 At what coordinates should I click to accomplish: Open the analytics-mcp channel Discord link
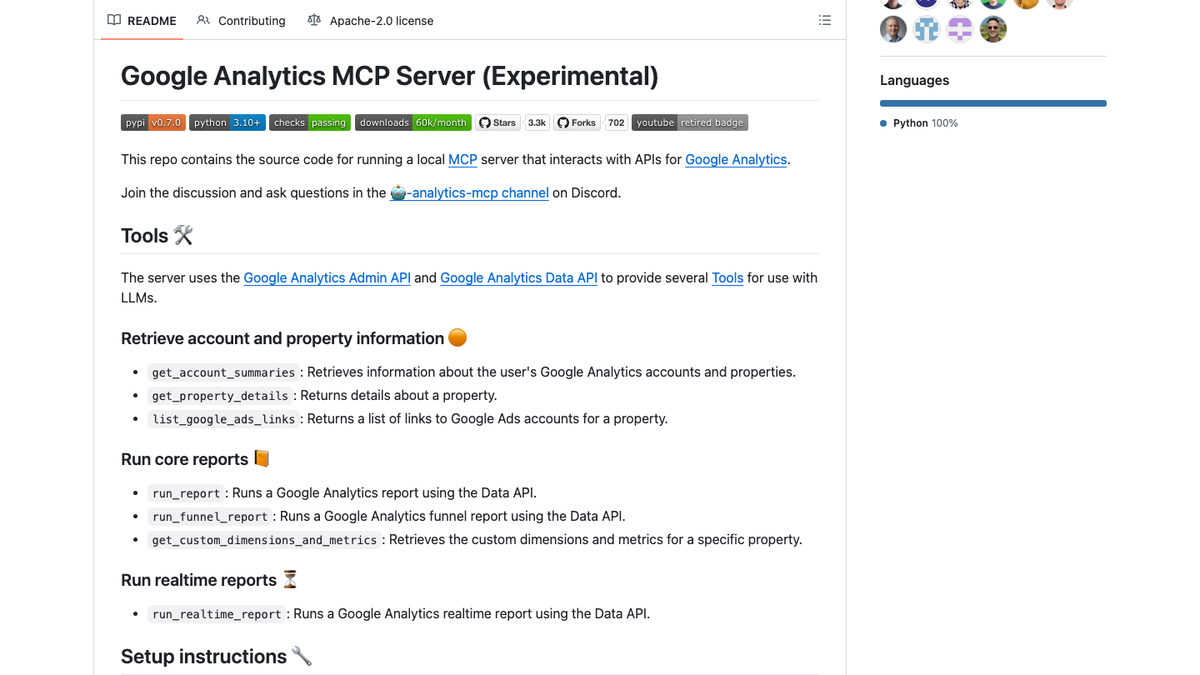(x=469, y=193)
